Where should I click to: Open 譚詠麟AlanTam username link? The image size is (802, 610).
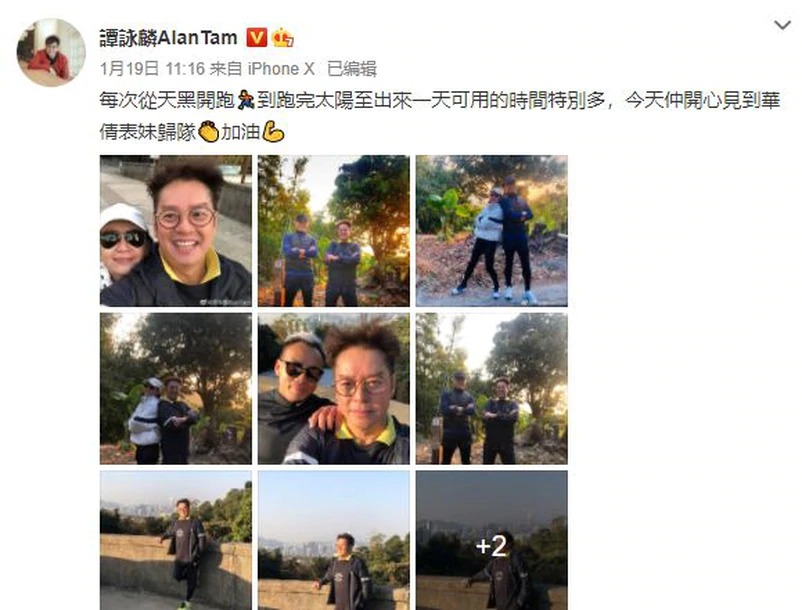(x=169, y=38)
